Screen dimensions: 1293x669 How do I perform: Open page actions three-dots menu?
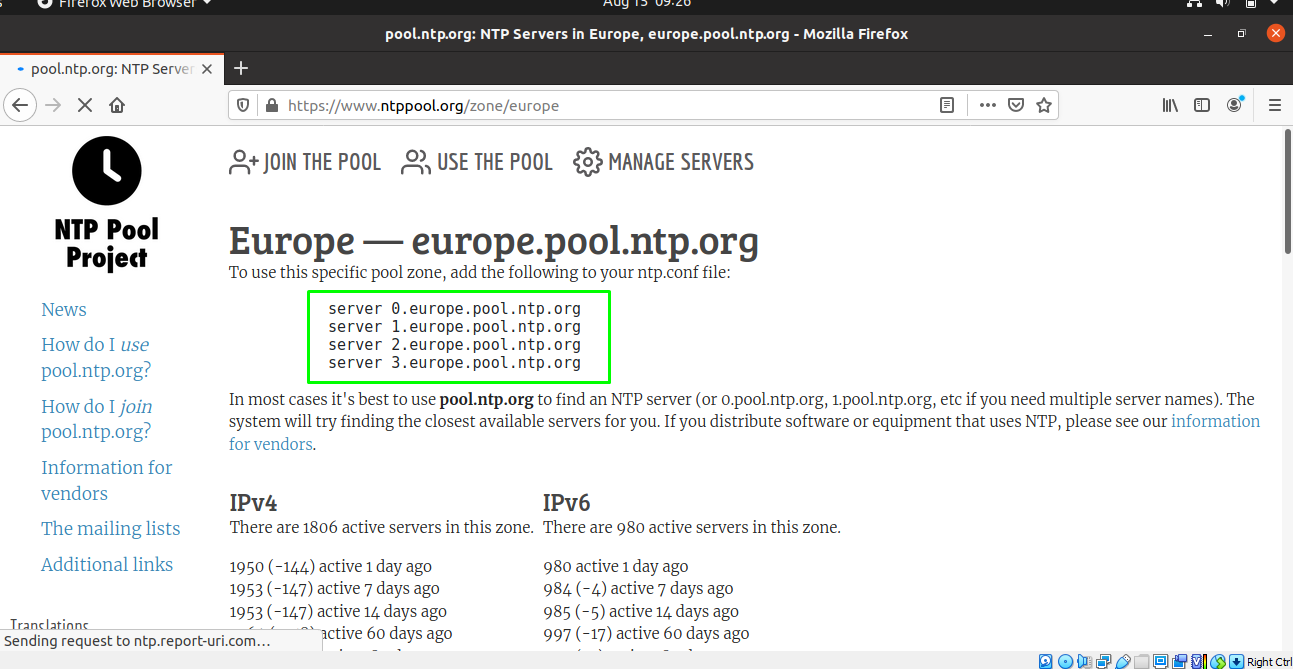pos(987,105)
